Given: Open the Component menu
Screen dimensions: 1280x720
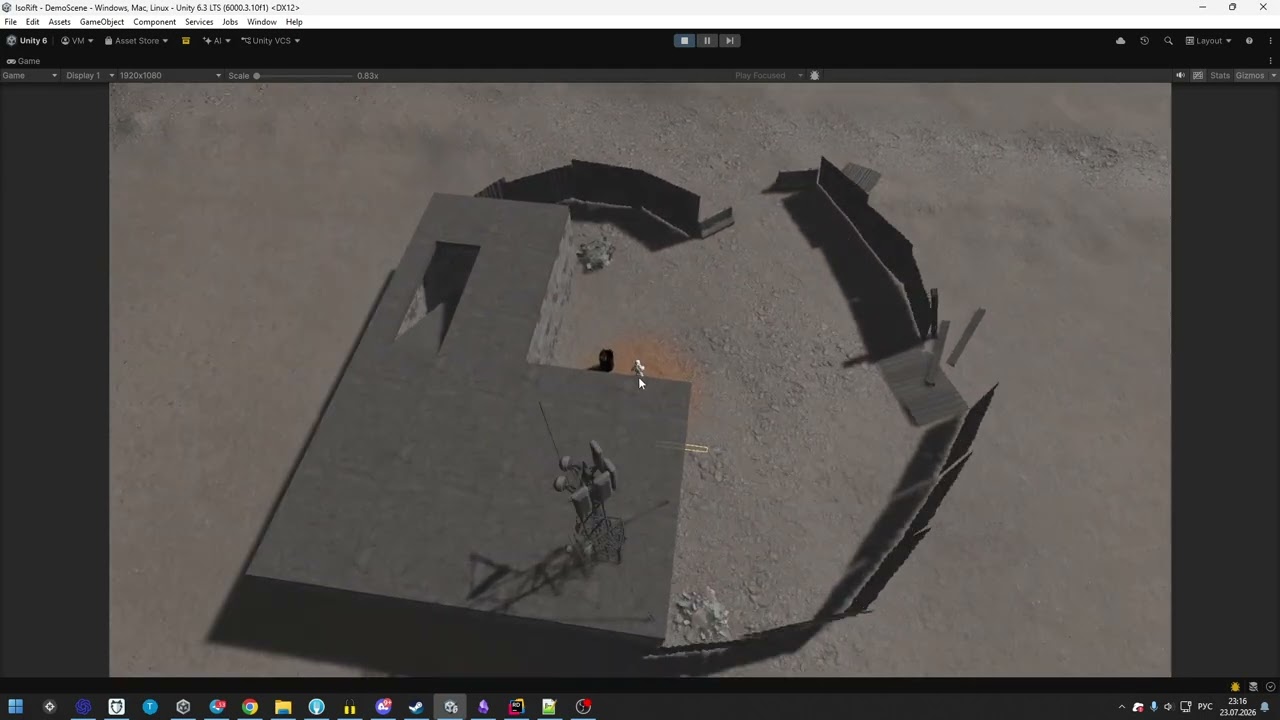Looking at the screenshot, I should tap(155, 22).
